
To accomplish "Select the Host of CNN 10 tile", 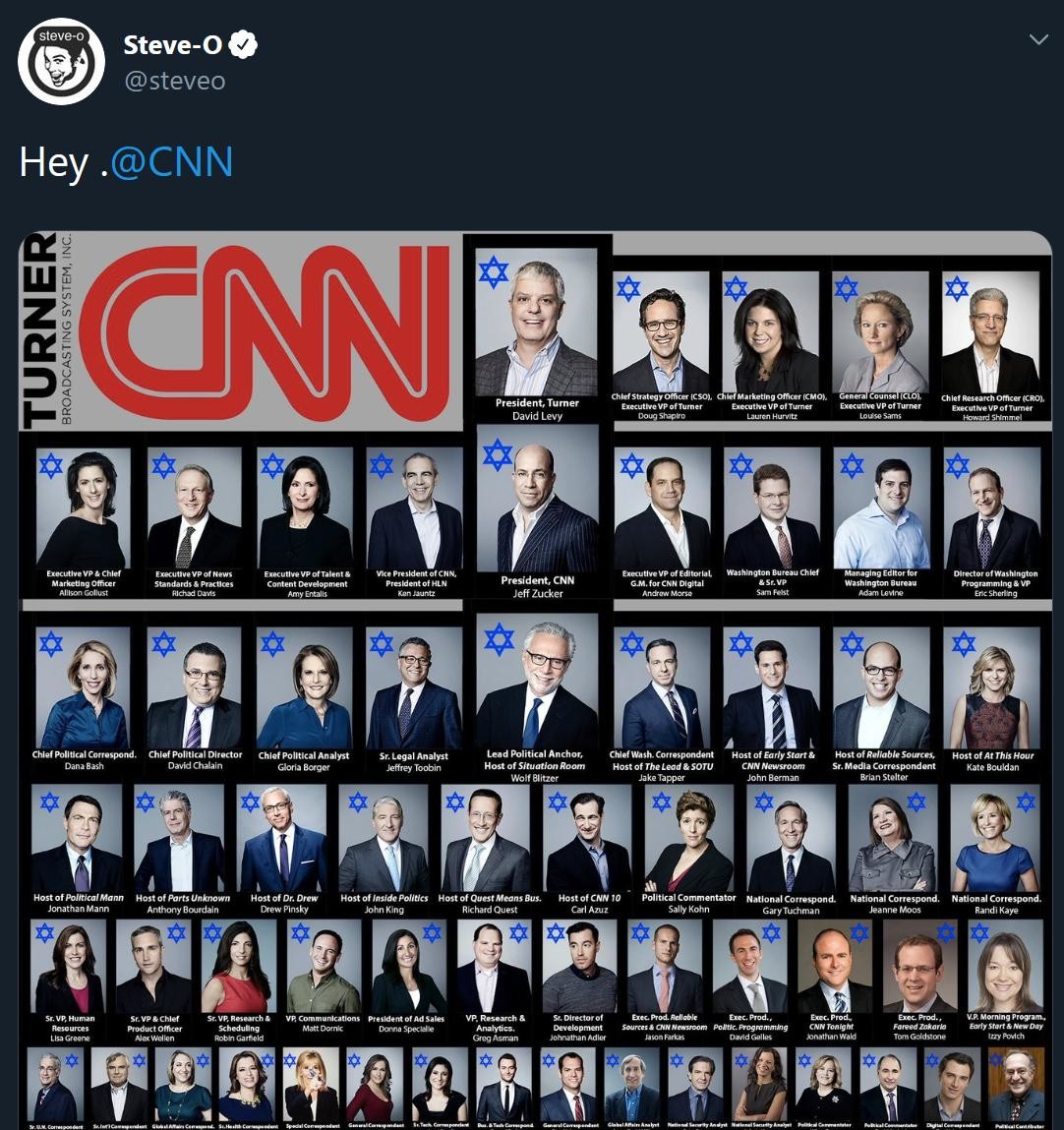I will pyautogui.click(x=589, y=849).
